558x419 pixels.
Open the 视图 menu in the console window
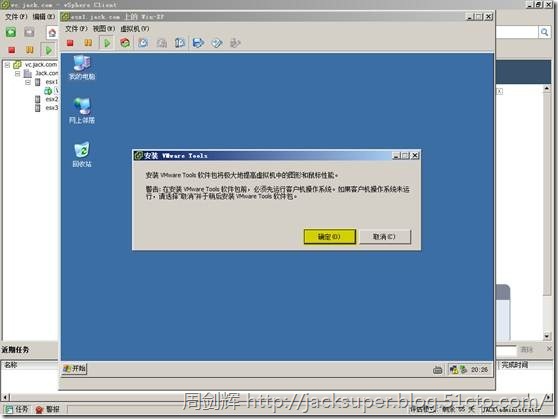point(104,29)
